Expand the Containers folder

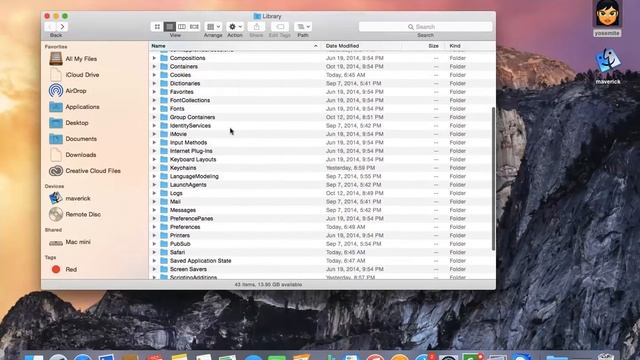pos(154,67)
